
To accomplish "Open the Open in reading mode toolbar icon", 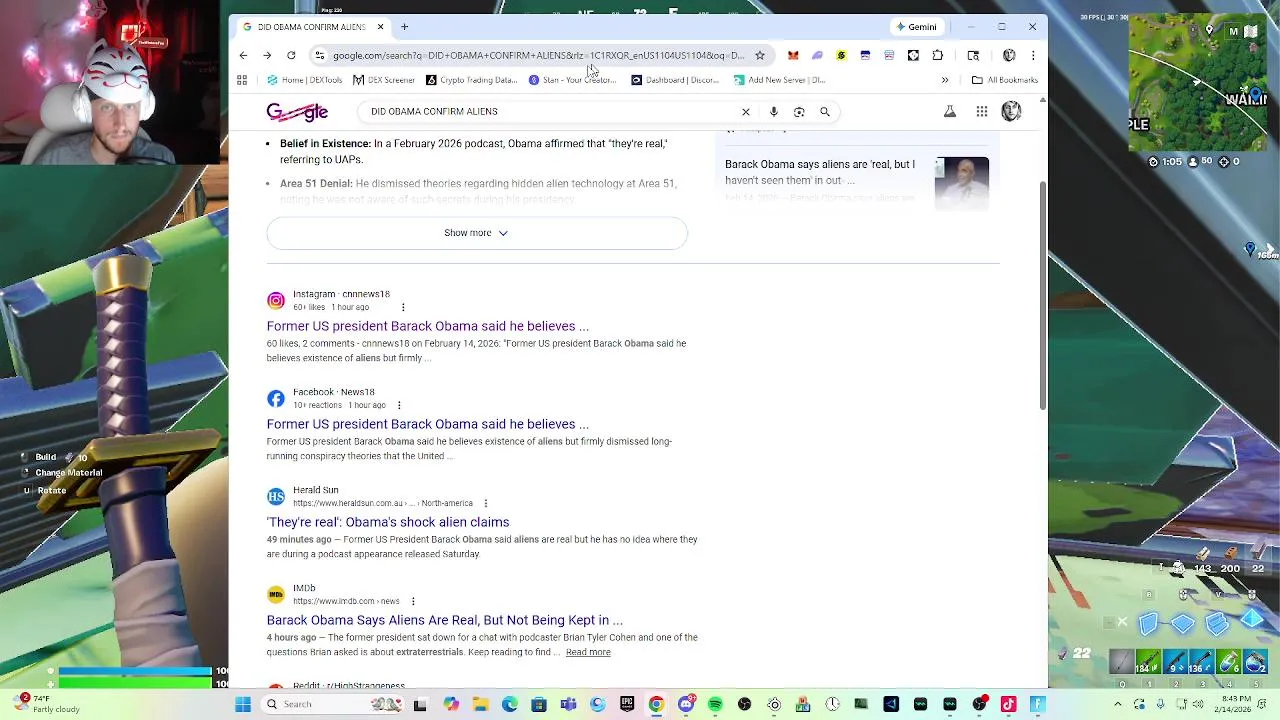I will point(973,55).
